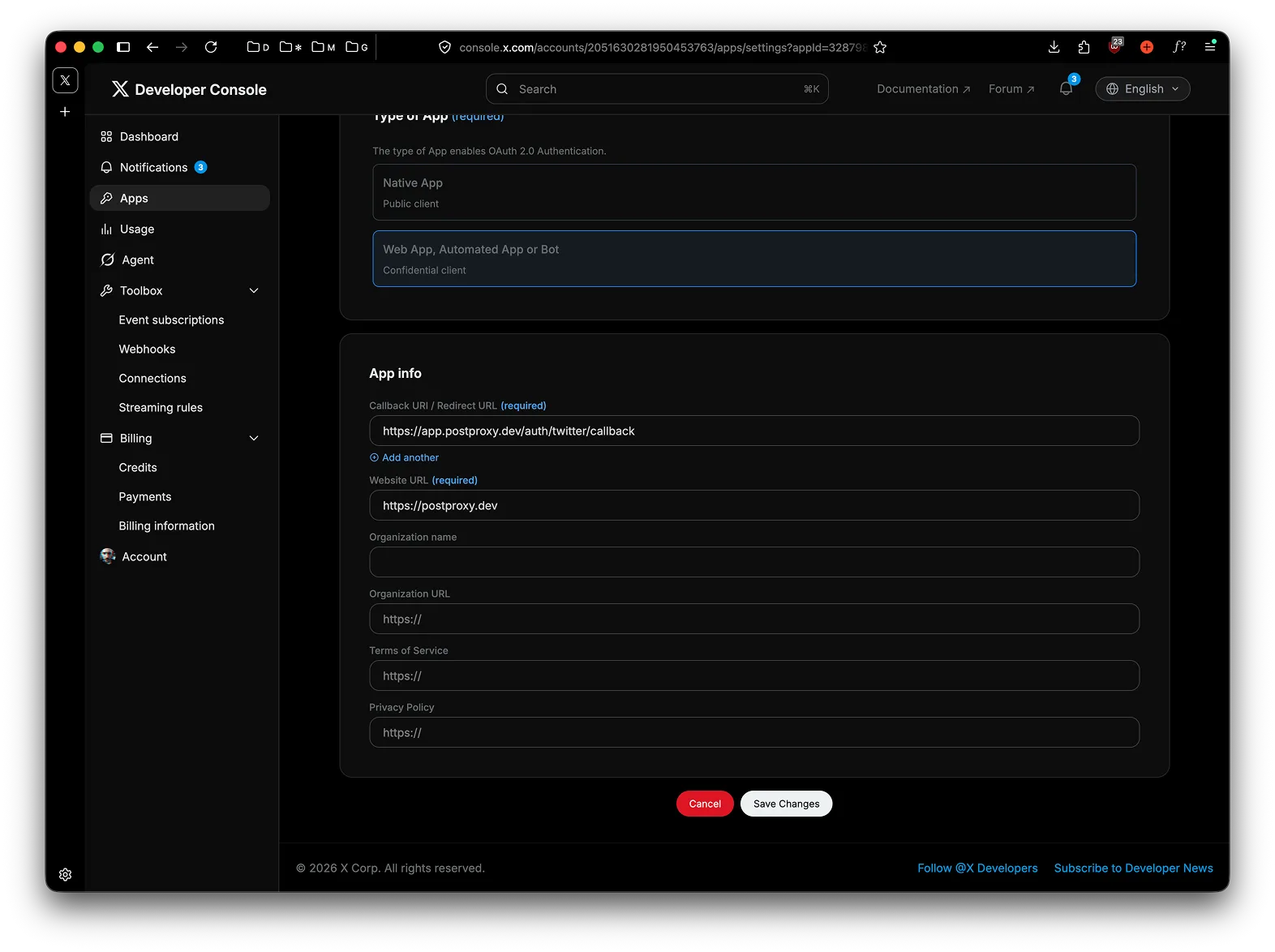
Task: Click the red Cancel button
Action: click(x=705, y=804)
